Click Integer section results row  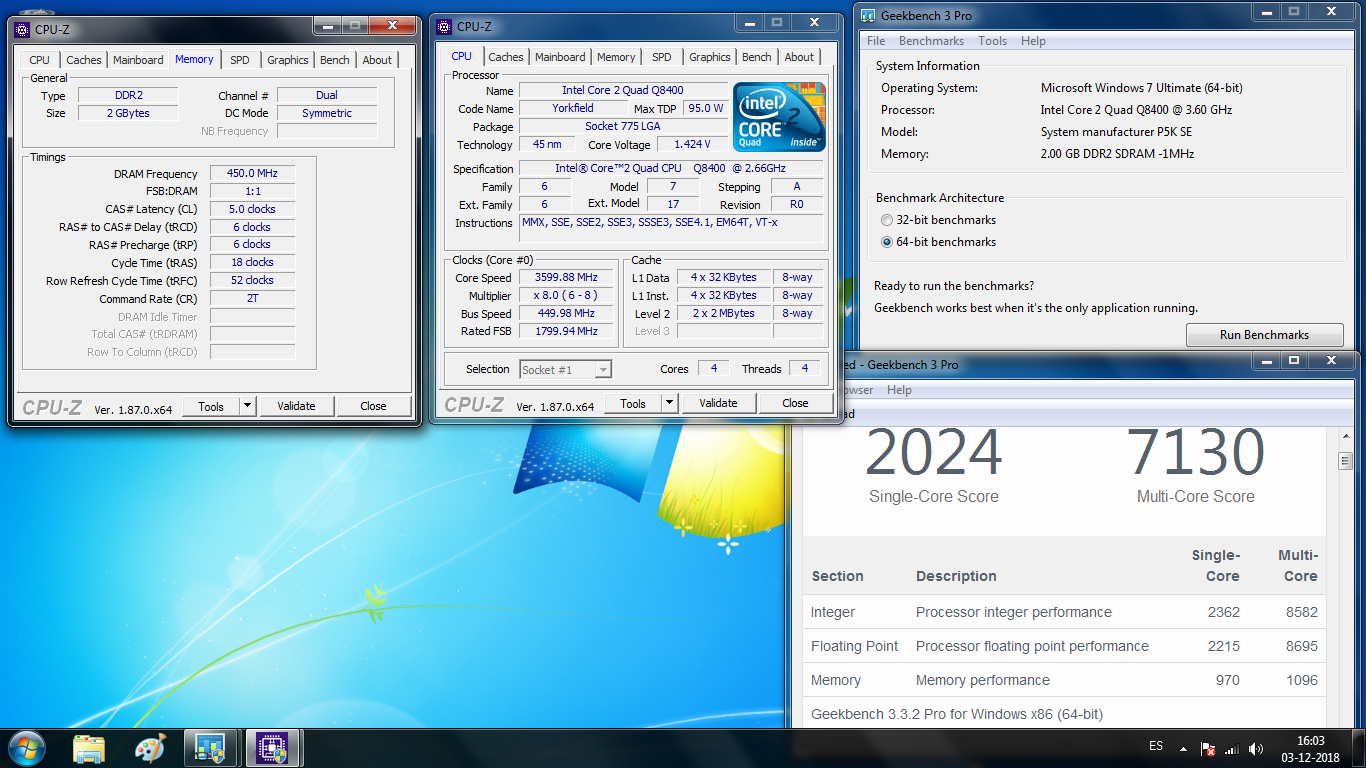tap(1064, 612)
